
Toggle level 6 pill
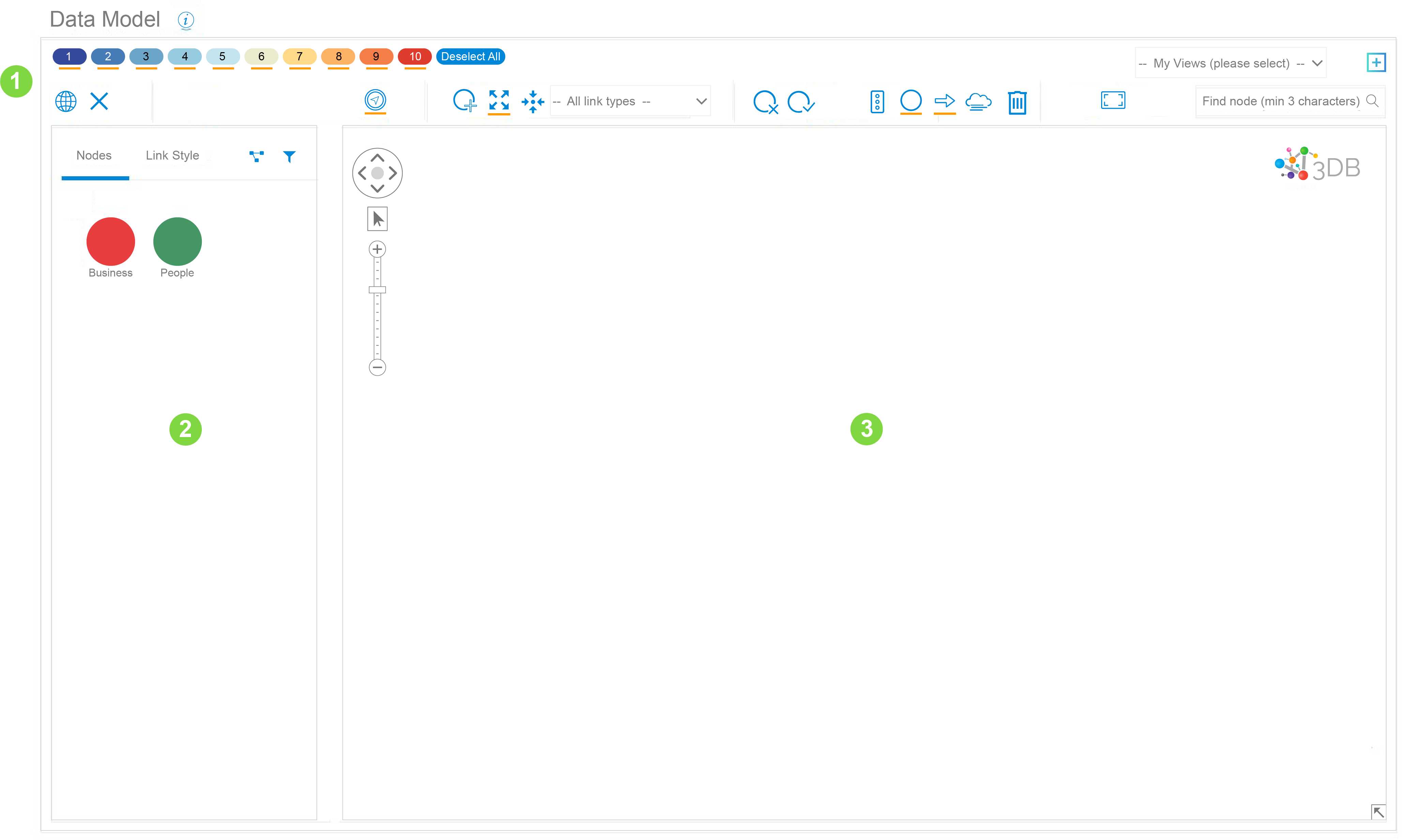coord(261,57)
